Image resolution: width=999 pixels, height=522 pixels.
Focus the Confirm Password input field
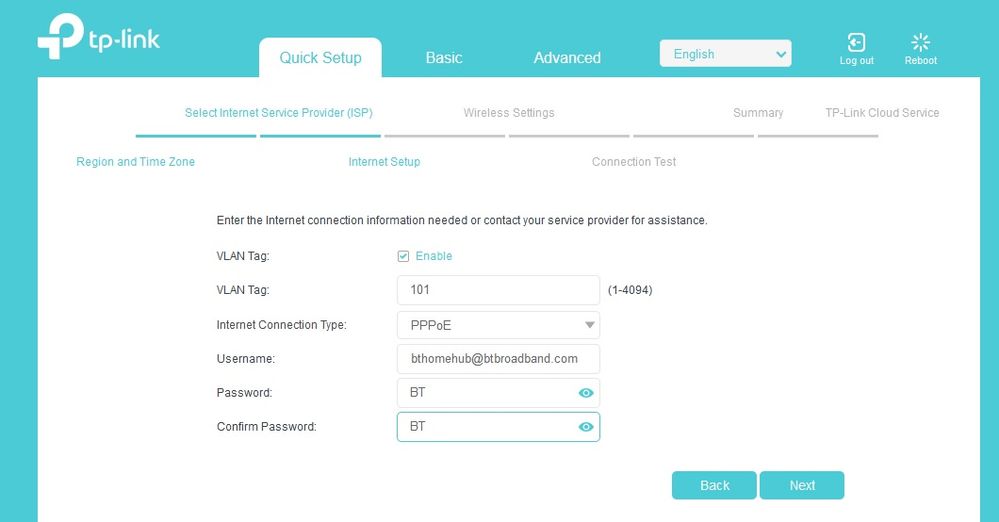[485, 427]
